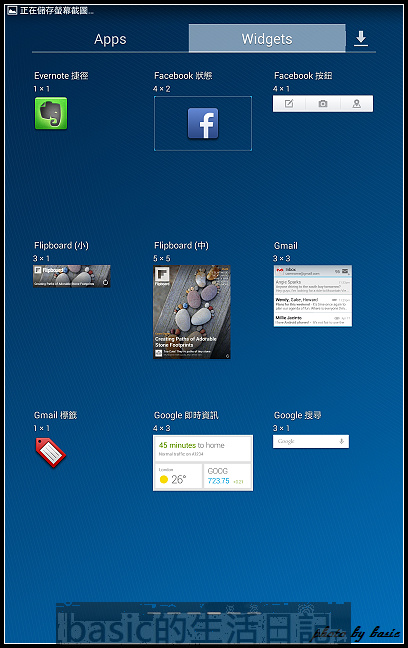The image size is (408, 648).
Task: Click the Gmail widget title text
Action: point(286,245)
